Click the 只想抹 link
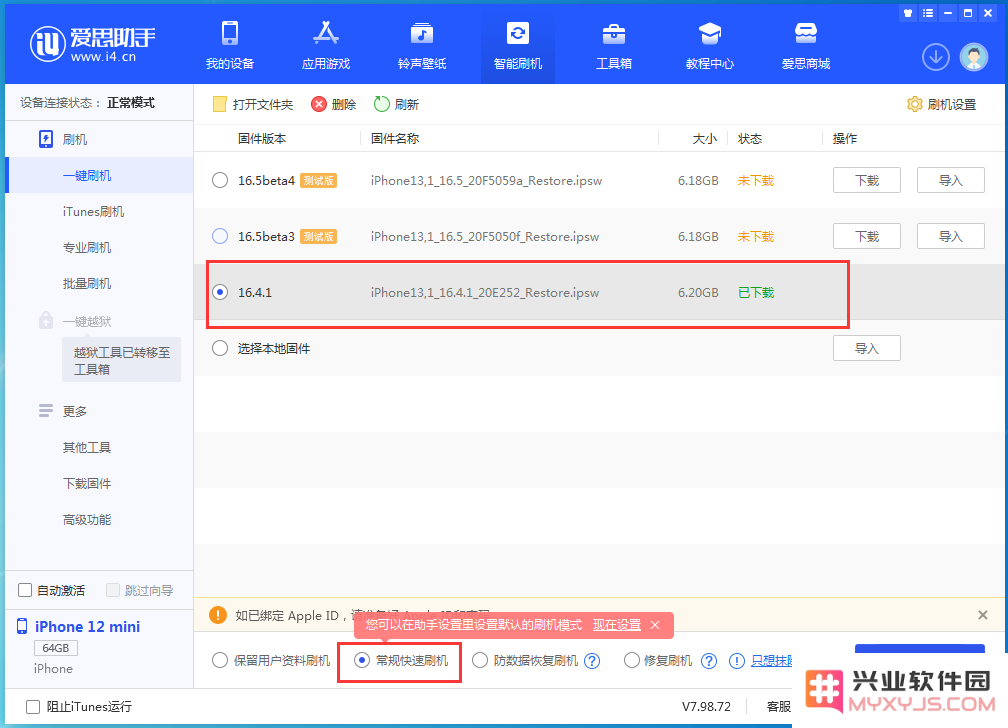1008x728 pixels. [771, 661]
